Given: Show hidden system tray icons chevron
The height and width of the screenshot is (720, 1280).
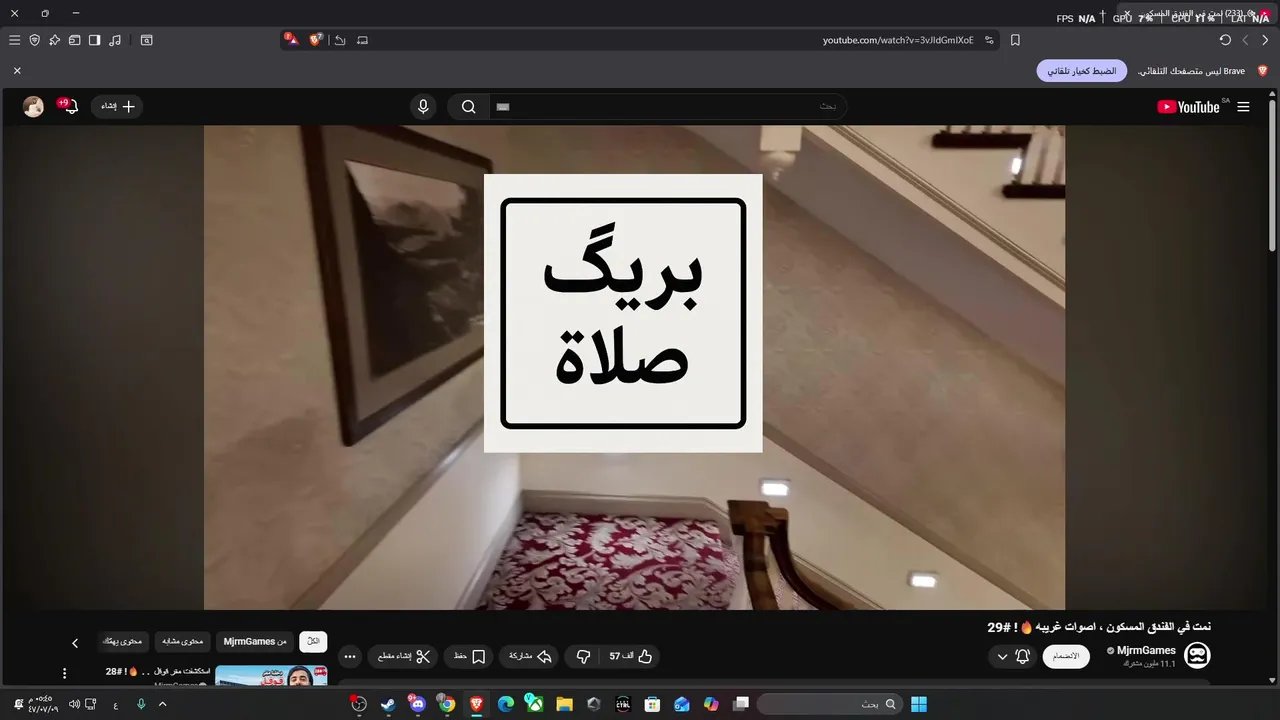Looking at the screenshot, I should pyautogui.click(x=163, y=704).
